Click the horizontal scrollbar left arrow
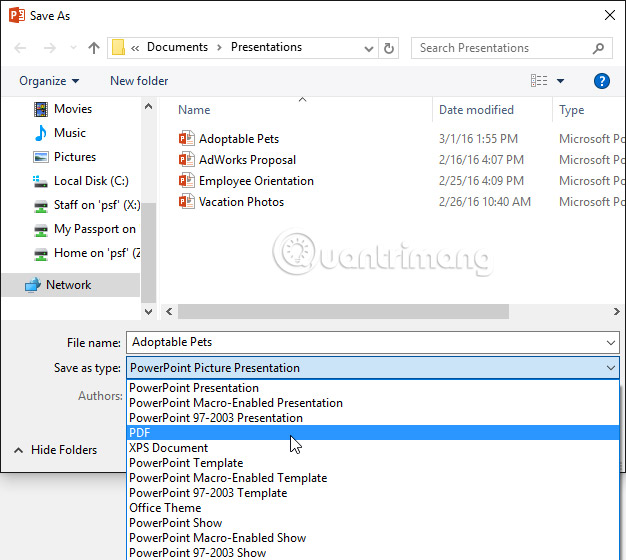This screenshot has height=560, width=626. point(169,311)
